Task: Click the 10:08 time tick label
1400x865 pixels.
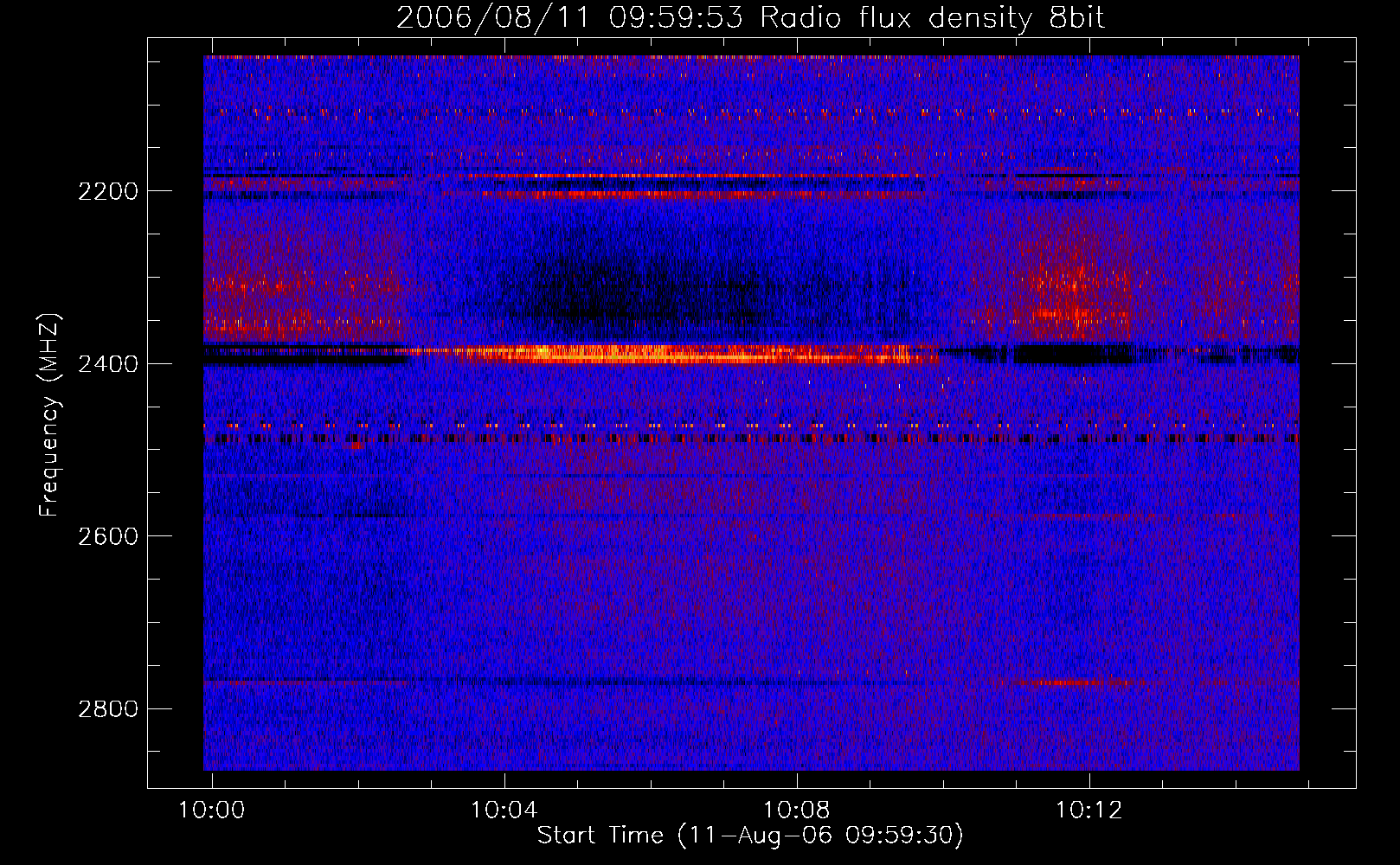Action: point(797,810)
